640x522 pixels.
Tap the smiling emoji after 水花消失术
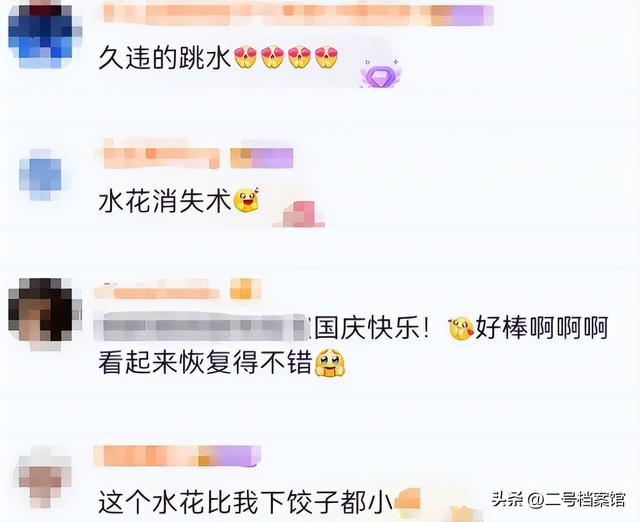point(246,200)
